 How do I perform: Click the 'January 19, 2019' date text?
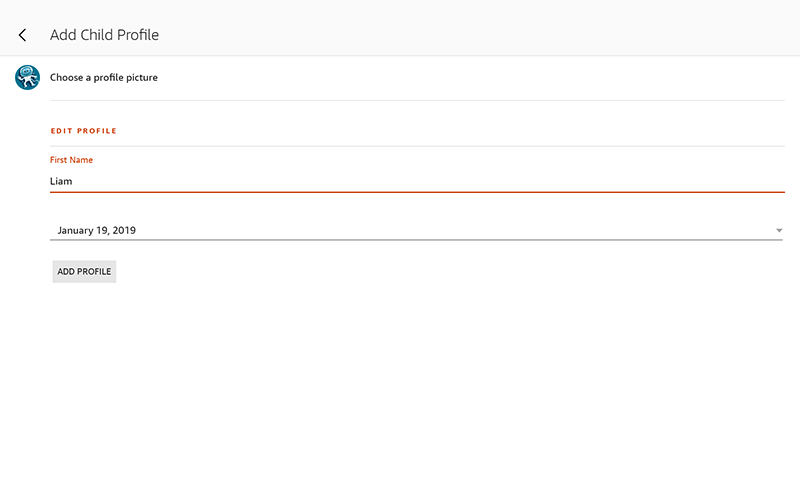pyautogui.click(x=96, y=230)
